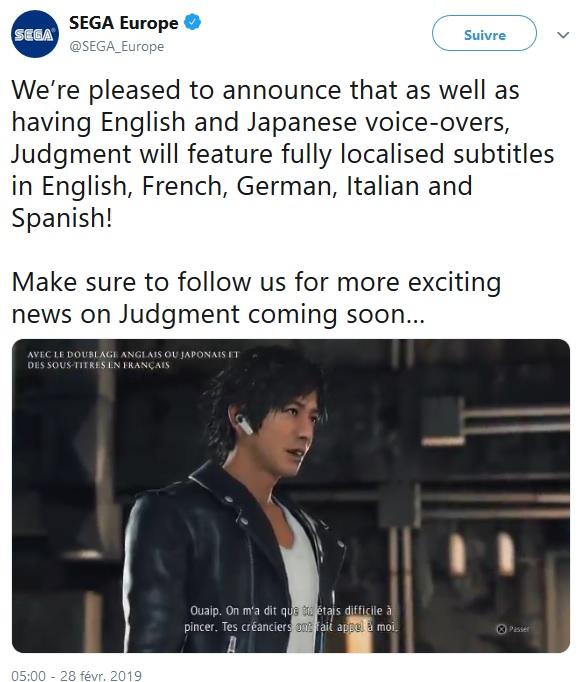580x682 pixels.
Task: Click the word 'Spanish!' in the tweet
Action: tap(62, 217)
